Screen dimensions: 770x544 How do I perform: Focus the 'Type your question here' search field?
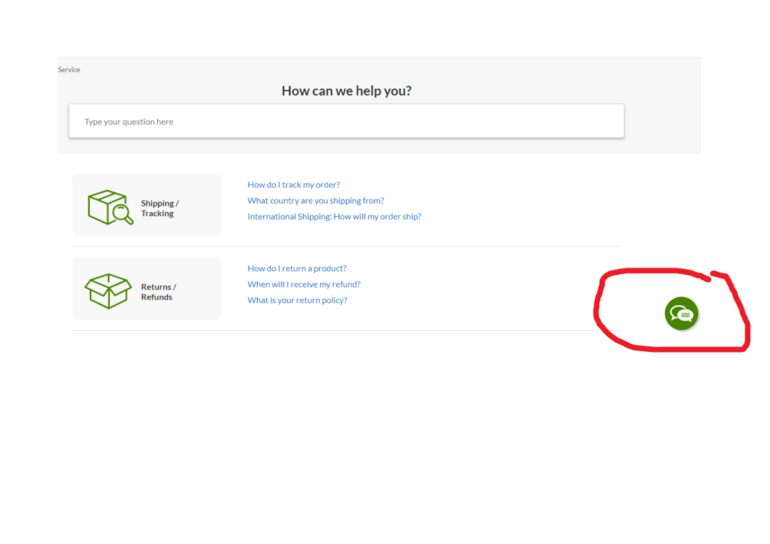[x=346, y=122]
